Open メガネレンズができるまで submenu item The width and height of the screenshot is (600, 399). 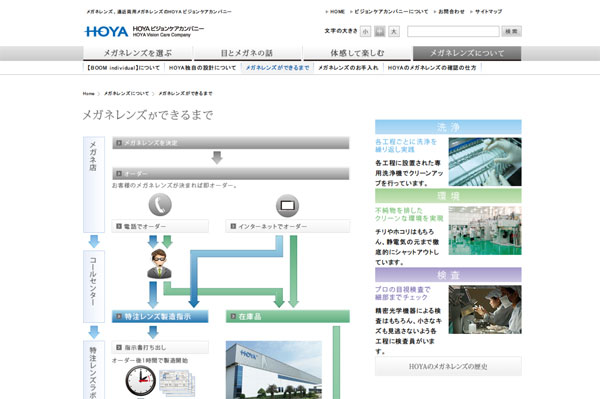point(277,68)
